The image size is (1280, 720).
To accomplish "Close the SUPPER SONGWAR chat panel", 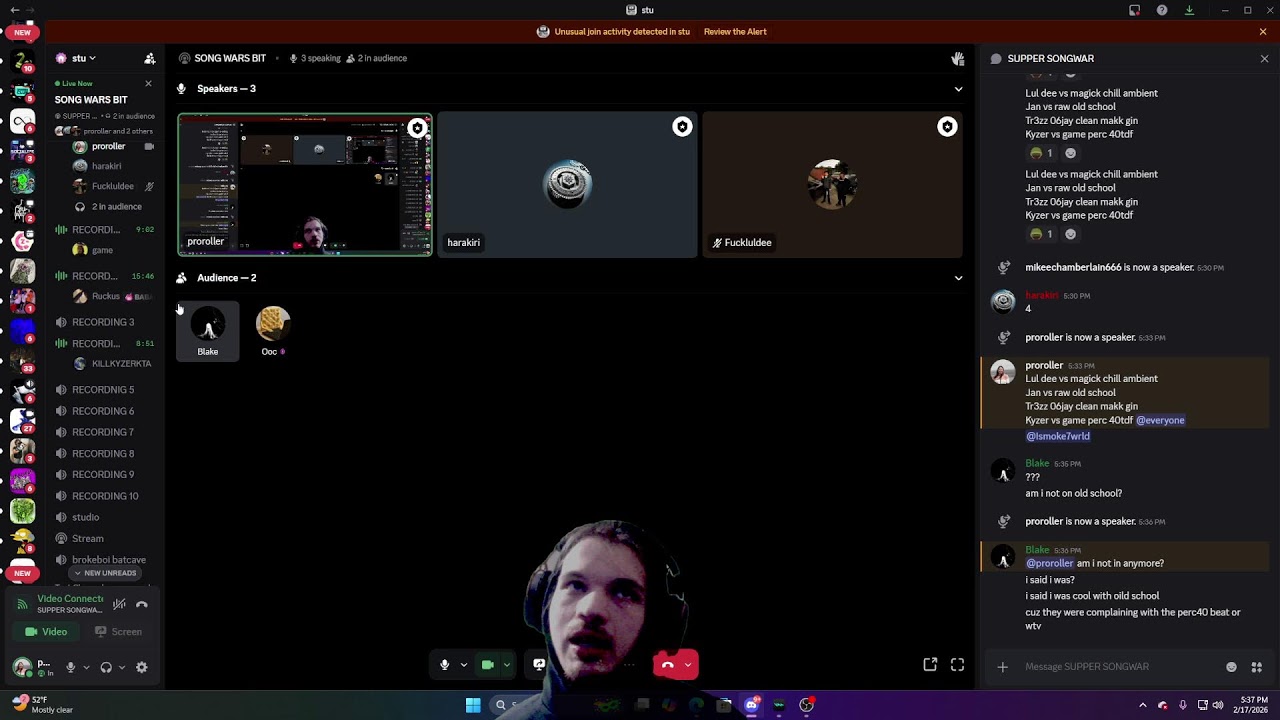I will click(1264, 58).
